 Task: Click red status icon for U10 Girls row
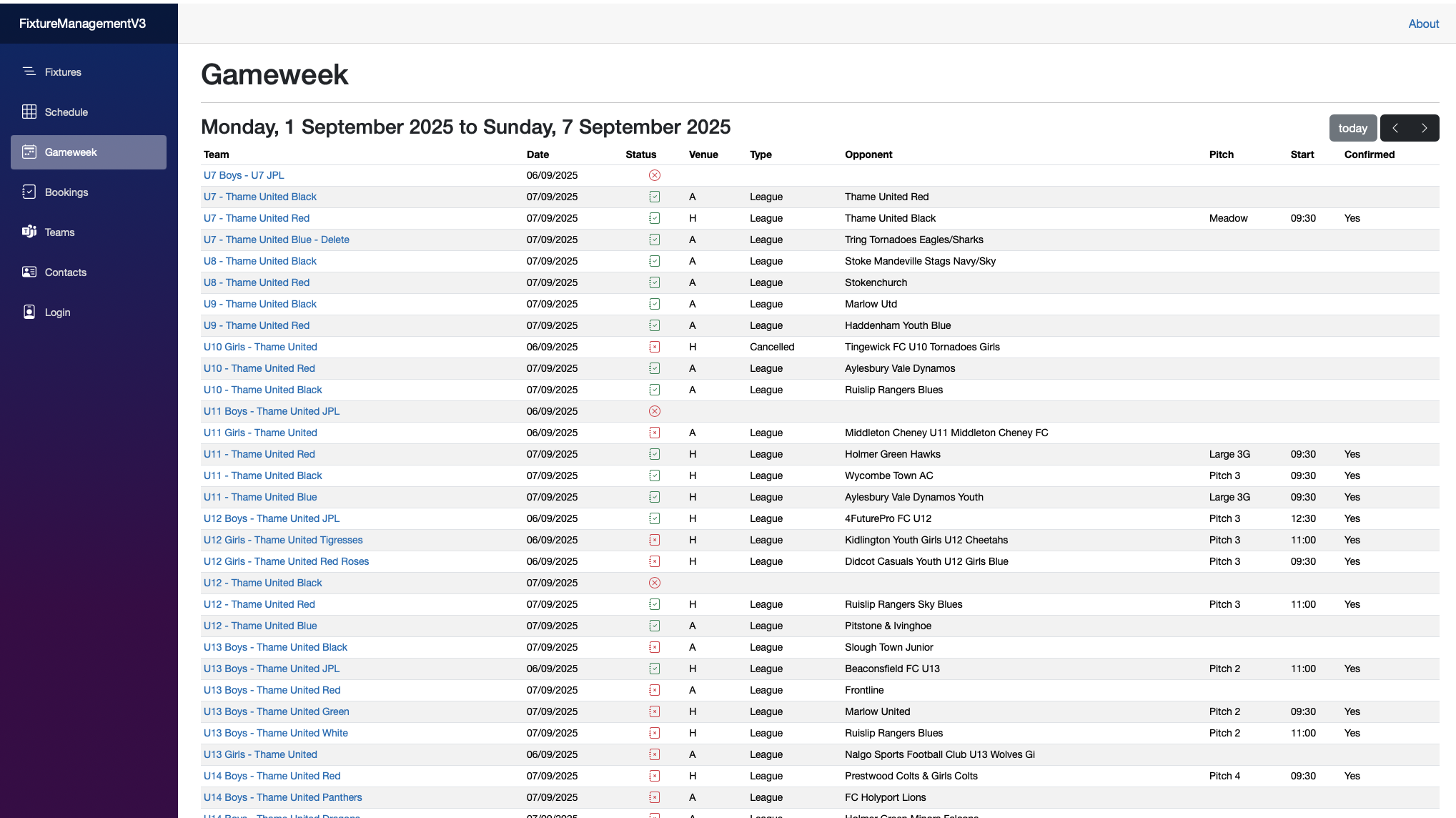(x=654, y=347)
